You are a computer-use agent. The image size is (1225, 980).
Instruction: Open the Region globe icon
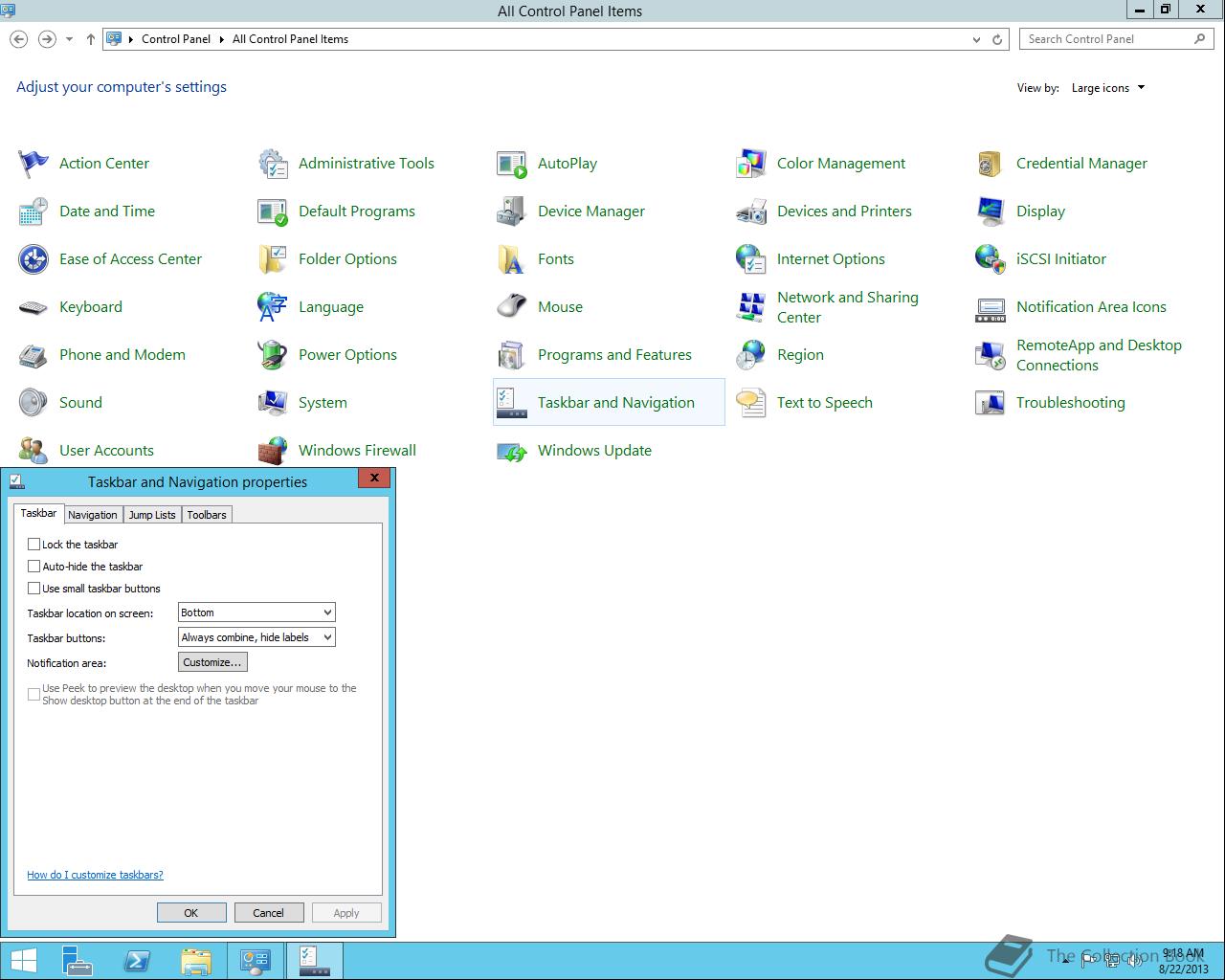(x=751, y=355)
